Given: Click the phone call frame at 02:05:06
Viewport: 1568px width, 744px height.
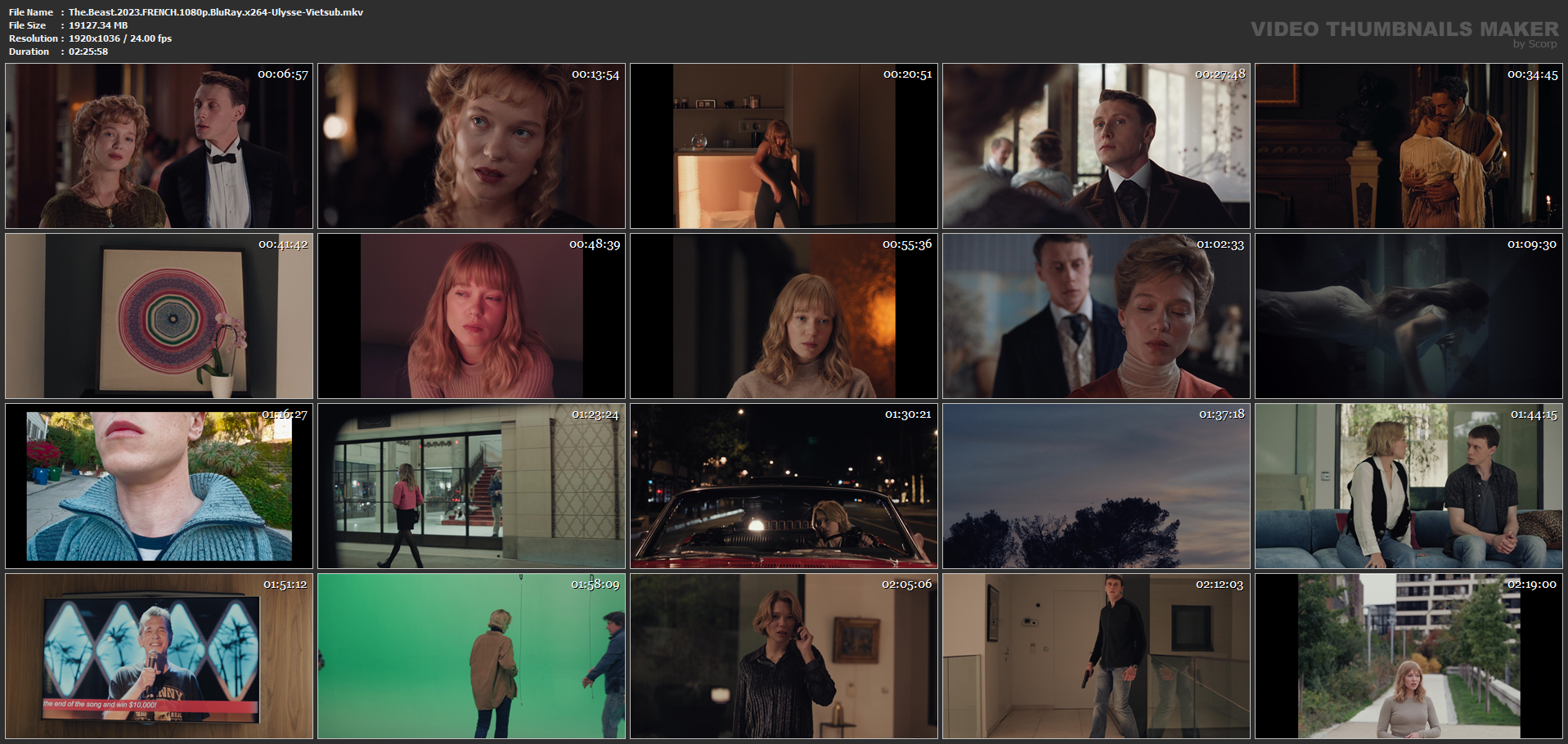Looking at the screenshot, I should (x=784, y=656).
